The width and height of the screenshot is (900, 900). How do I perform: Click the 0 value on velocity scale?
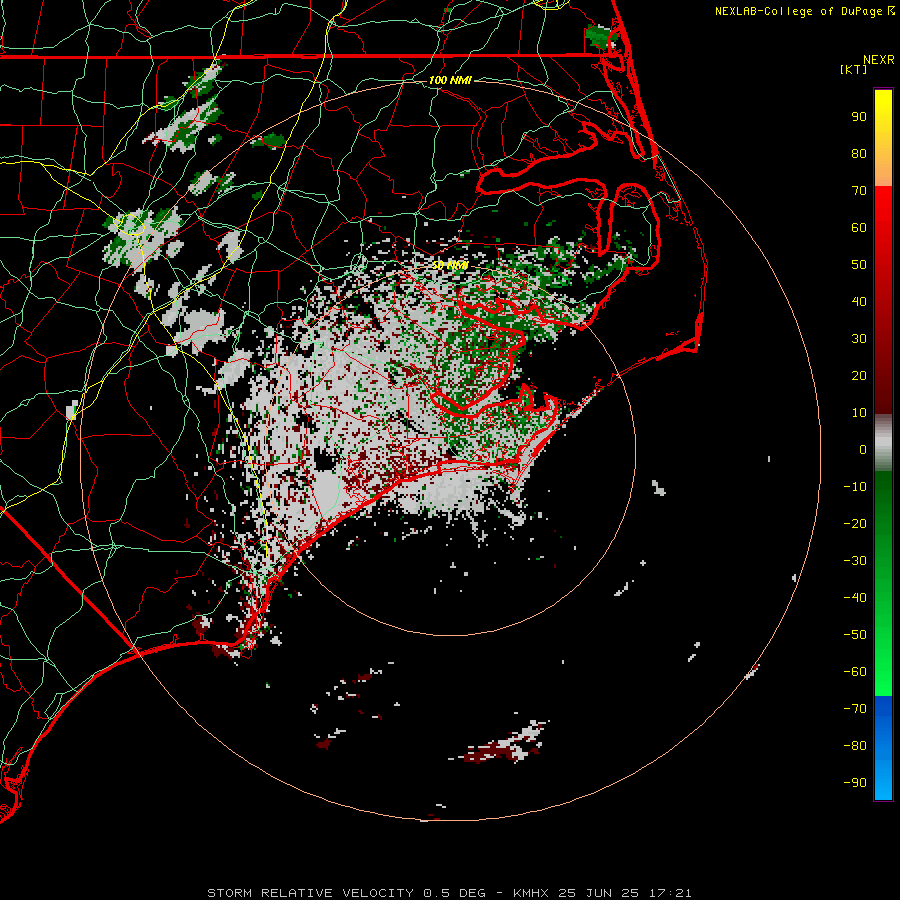coord(863,450)
